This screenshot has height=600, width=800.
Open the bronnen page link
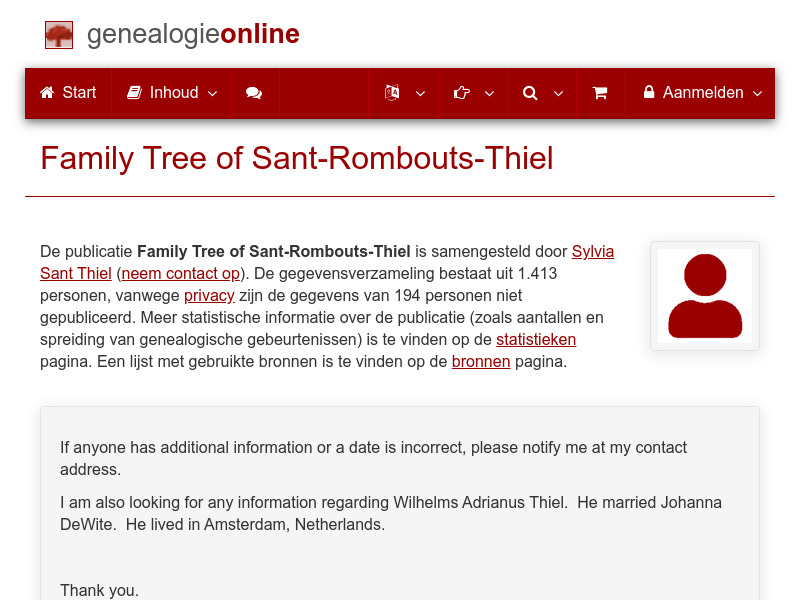481,361
